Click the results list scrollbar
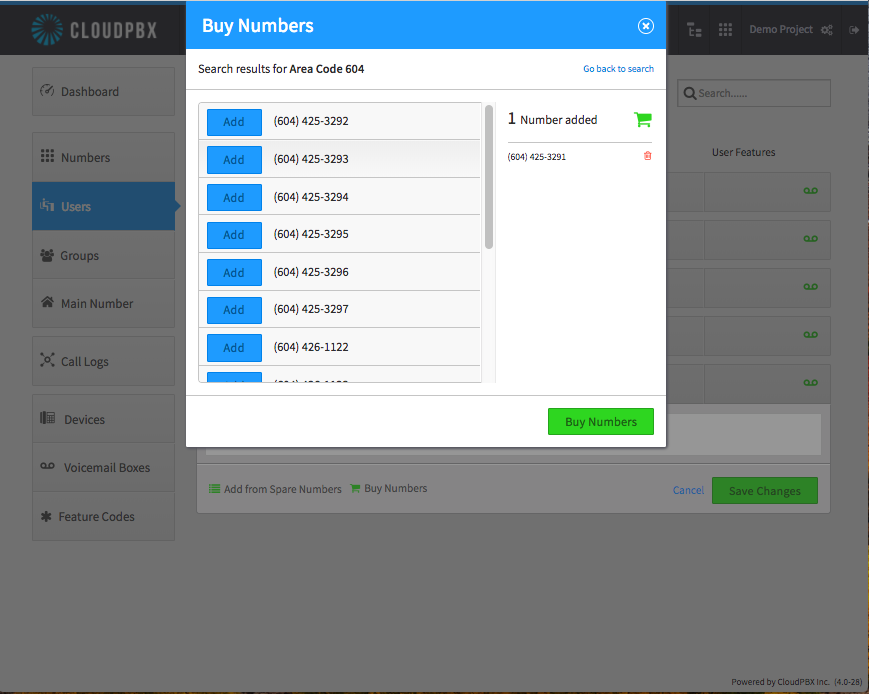Viewport: 869px width, 694px height. tap(489, 177)
